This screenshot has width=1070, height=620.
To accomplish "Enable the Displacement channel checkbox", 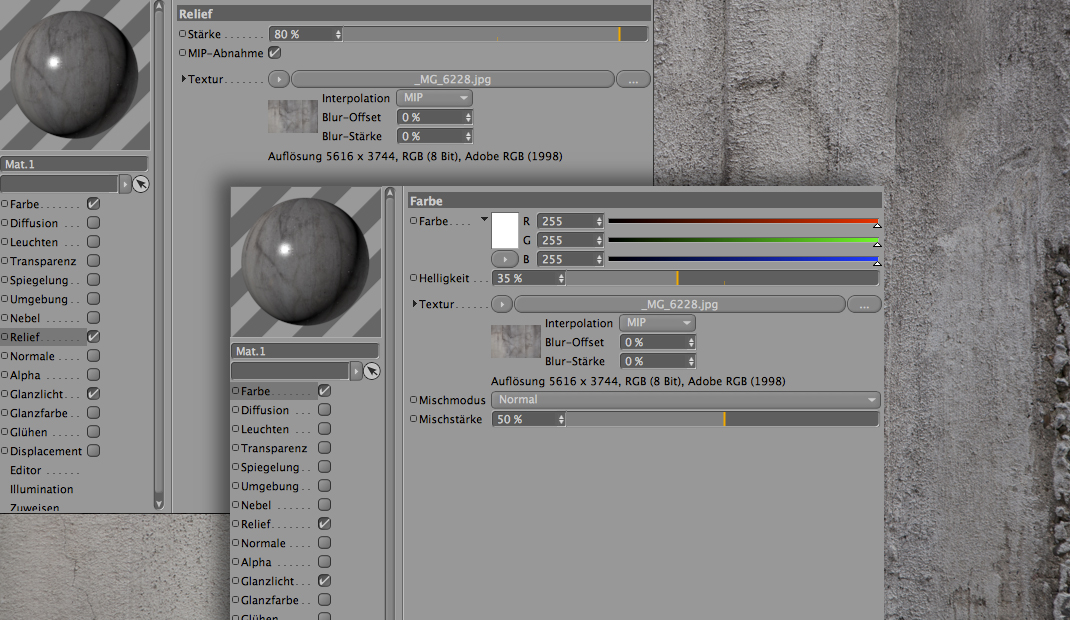I will (93, 451).
